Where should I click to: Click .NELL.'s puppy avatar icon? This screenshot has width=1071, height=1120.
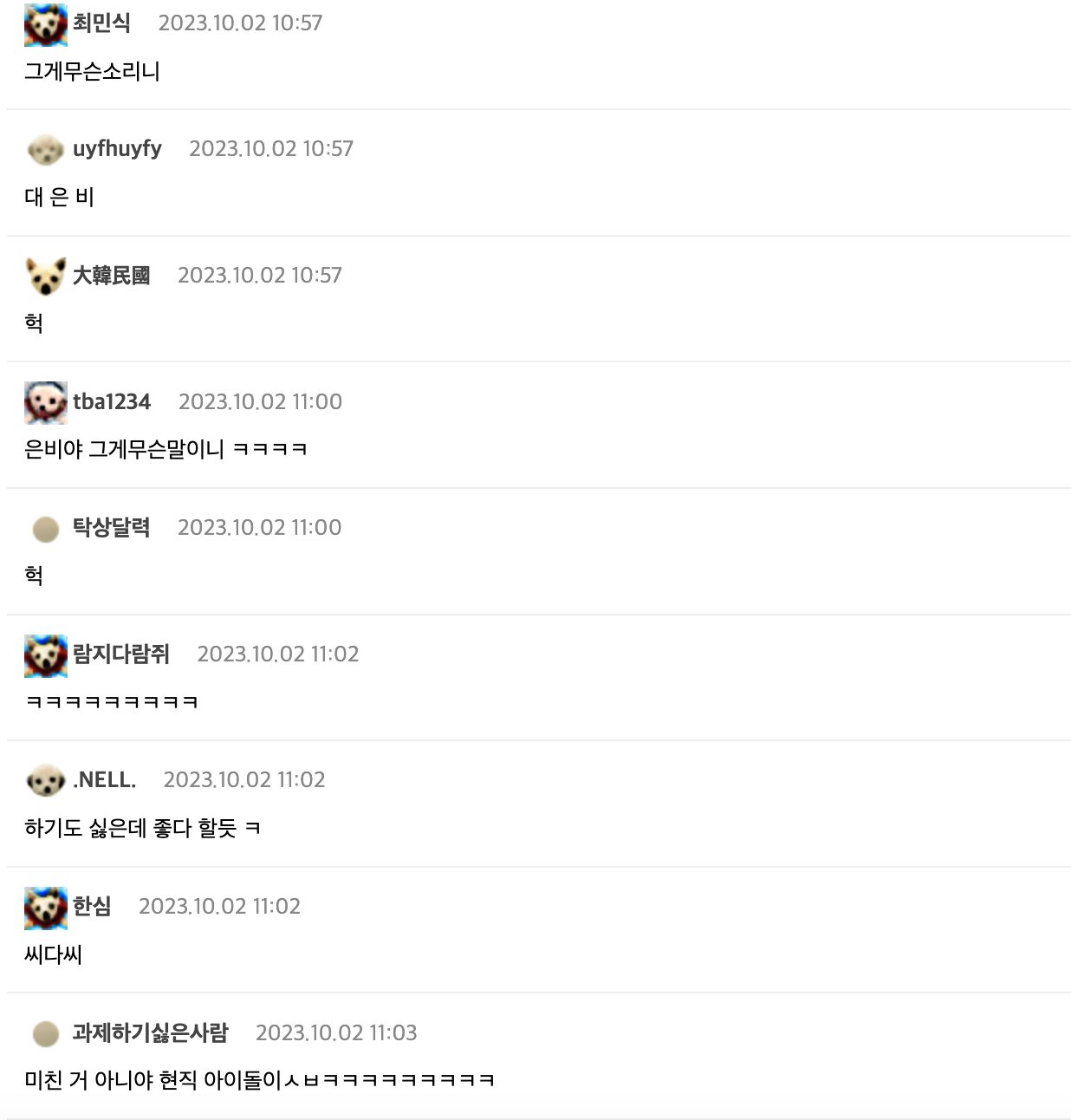(46, 781)
